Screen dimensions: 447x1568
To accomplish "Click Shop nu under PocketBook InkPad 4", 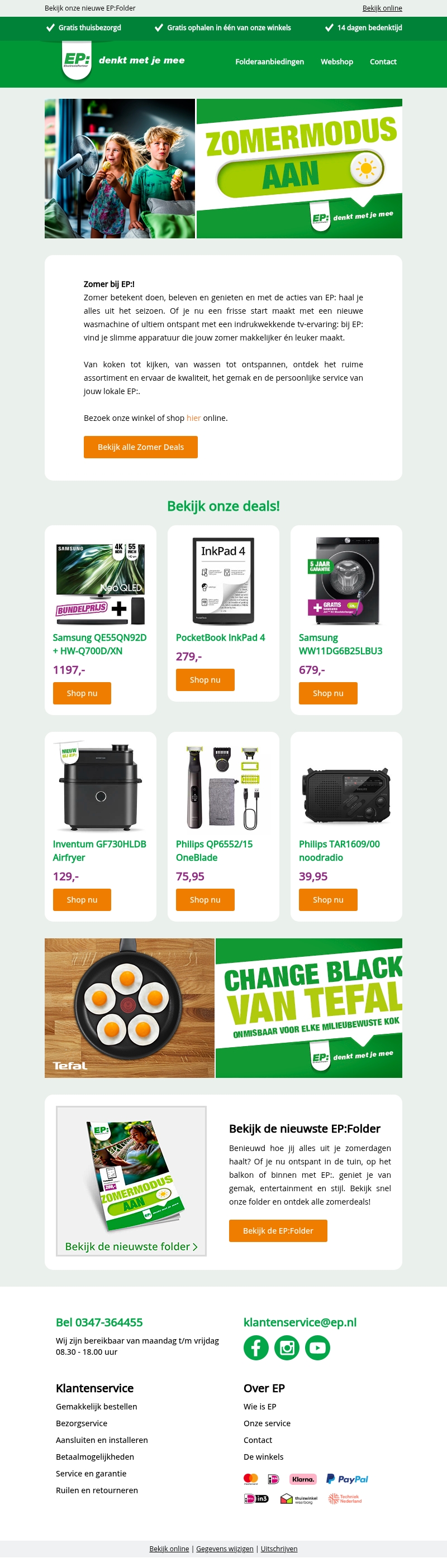I will [205, 680].
